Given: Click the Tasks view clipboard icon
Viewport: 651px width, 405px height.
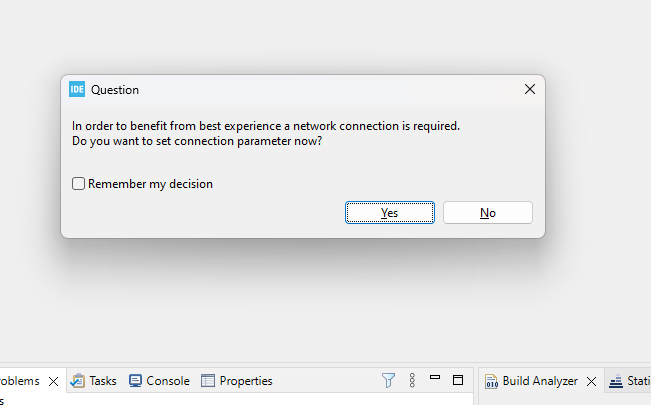Looking at the screenshot, I should point(77,381).
